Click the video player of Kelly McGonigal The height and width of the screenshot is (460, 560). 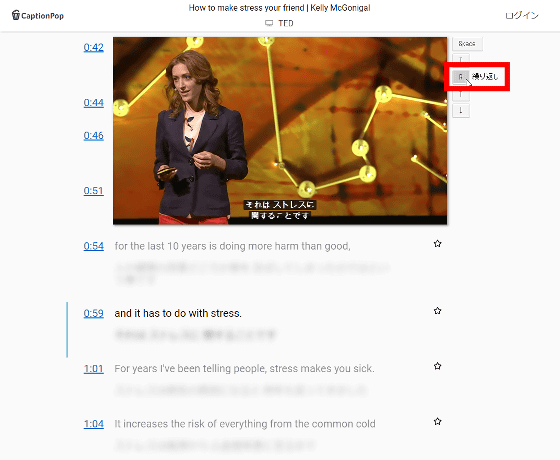pyautogui.click(x=280, y=131)
